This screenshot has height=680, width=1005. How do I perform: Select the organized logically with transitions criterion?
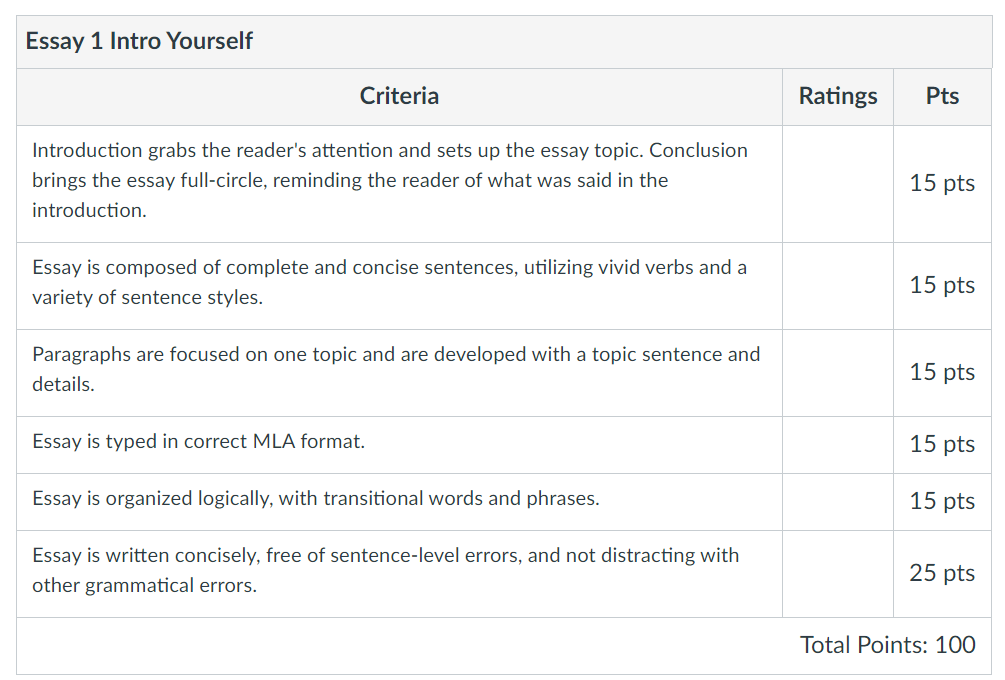click(x=316, y=499)
